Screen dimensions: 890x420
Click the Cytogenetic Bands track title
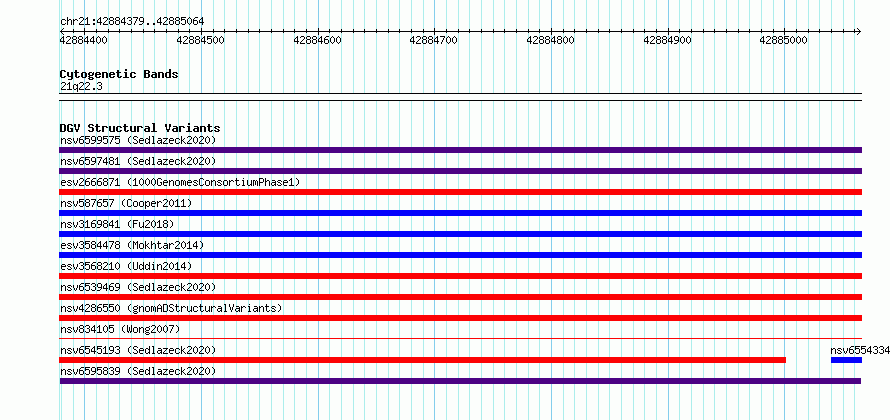119,74
